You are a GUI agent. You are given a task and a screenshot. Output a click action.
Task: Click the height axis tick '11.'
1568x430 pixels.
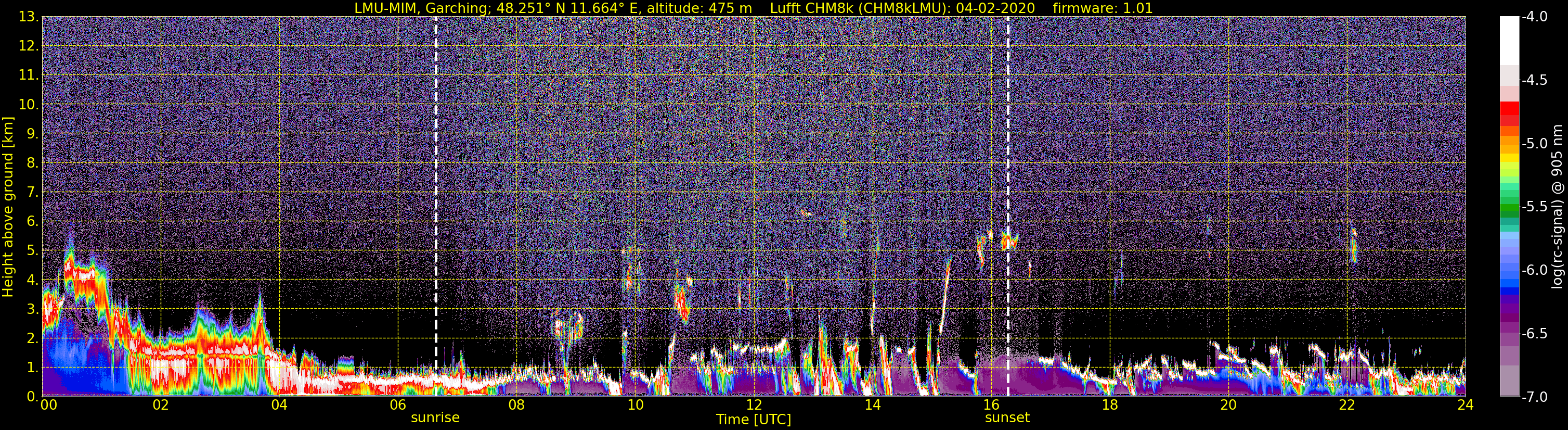click(29, 75)
